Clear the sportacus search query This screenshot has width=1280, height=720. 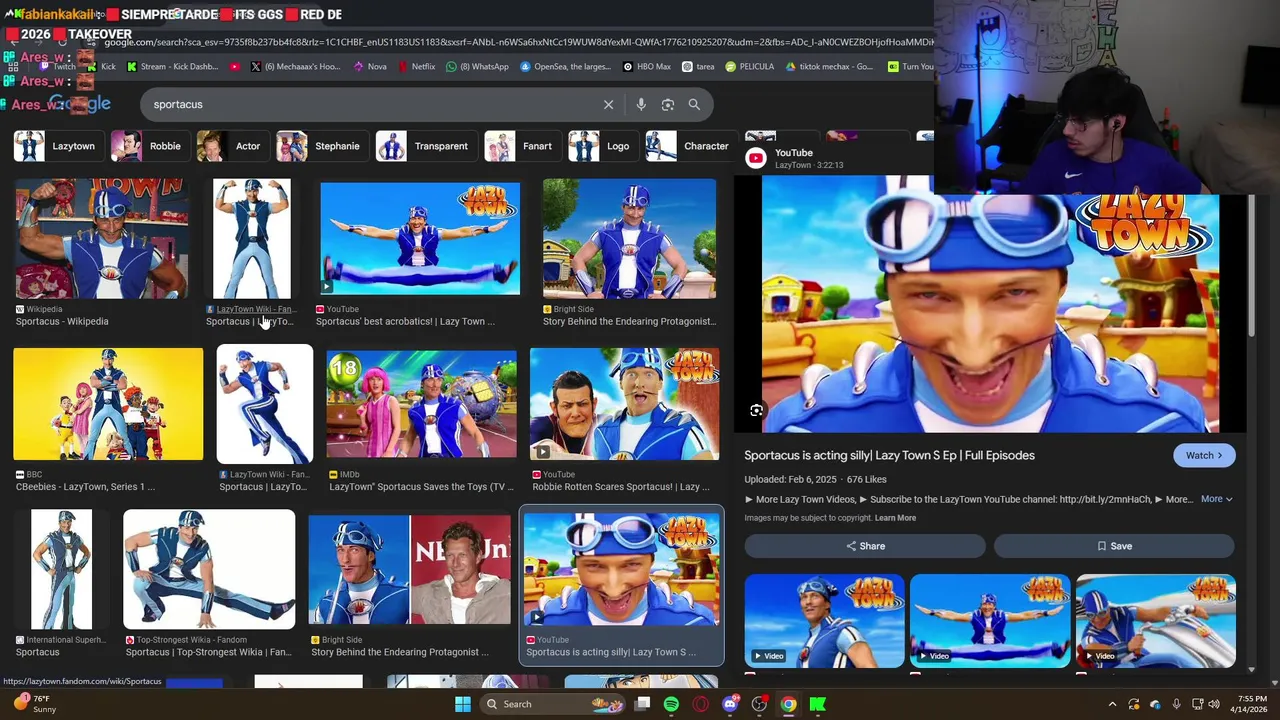click(608, 104)
